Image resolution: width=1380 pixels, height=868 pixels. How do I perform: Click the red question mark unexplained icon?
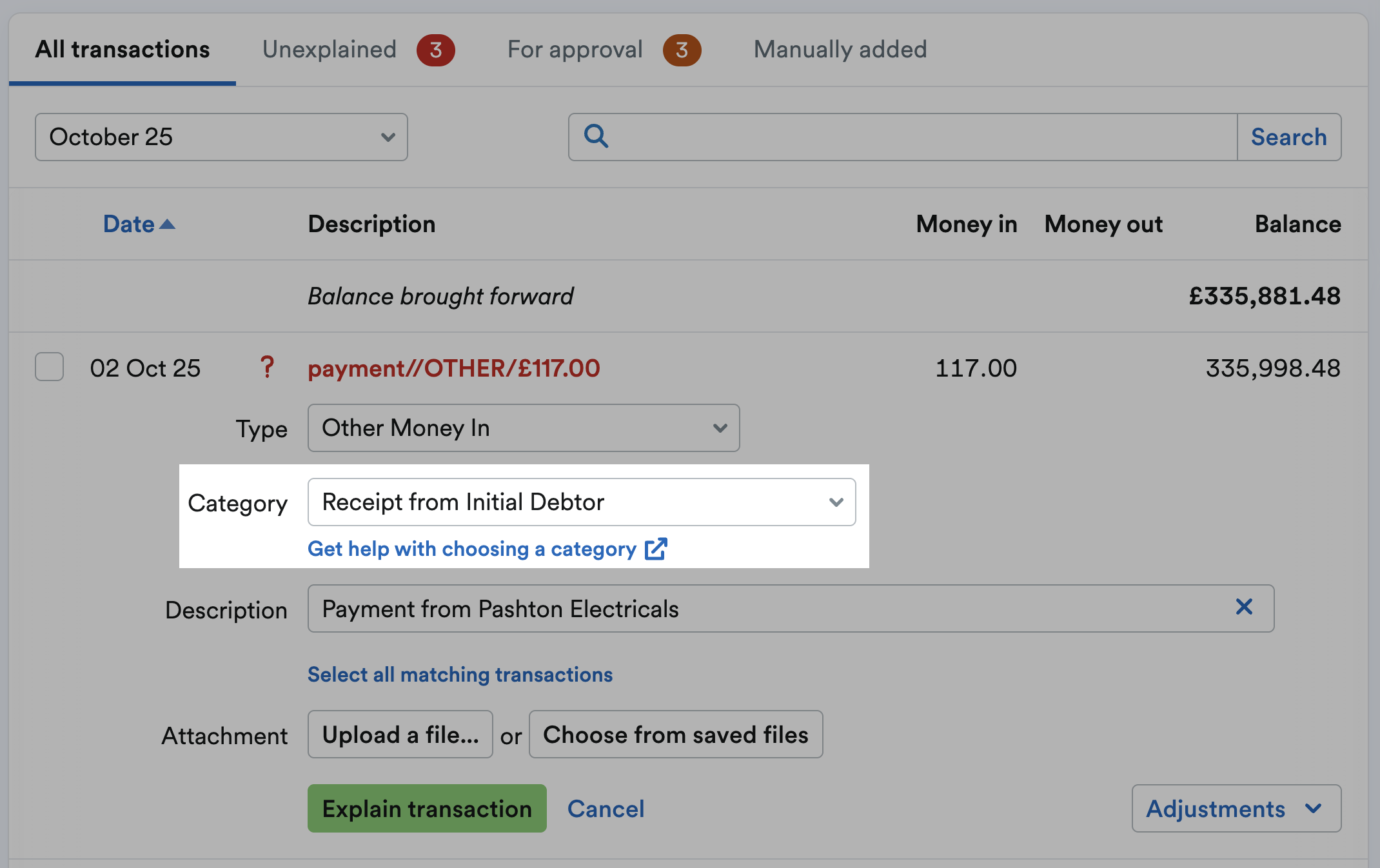tap(267, 368)
